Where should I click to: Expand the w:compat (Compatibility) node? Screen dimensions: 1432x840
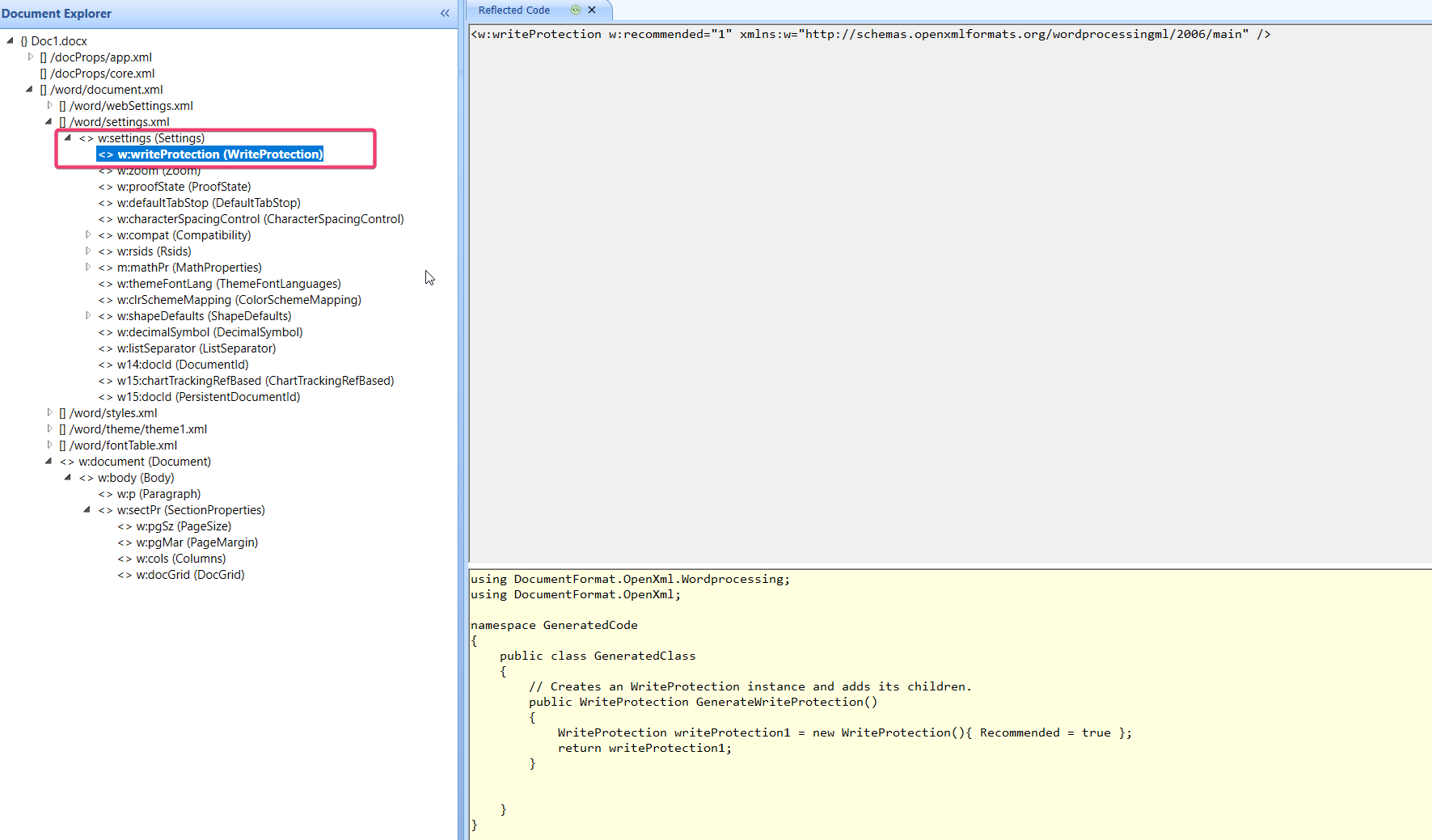[x=88, y=234]
